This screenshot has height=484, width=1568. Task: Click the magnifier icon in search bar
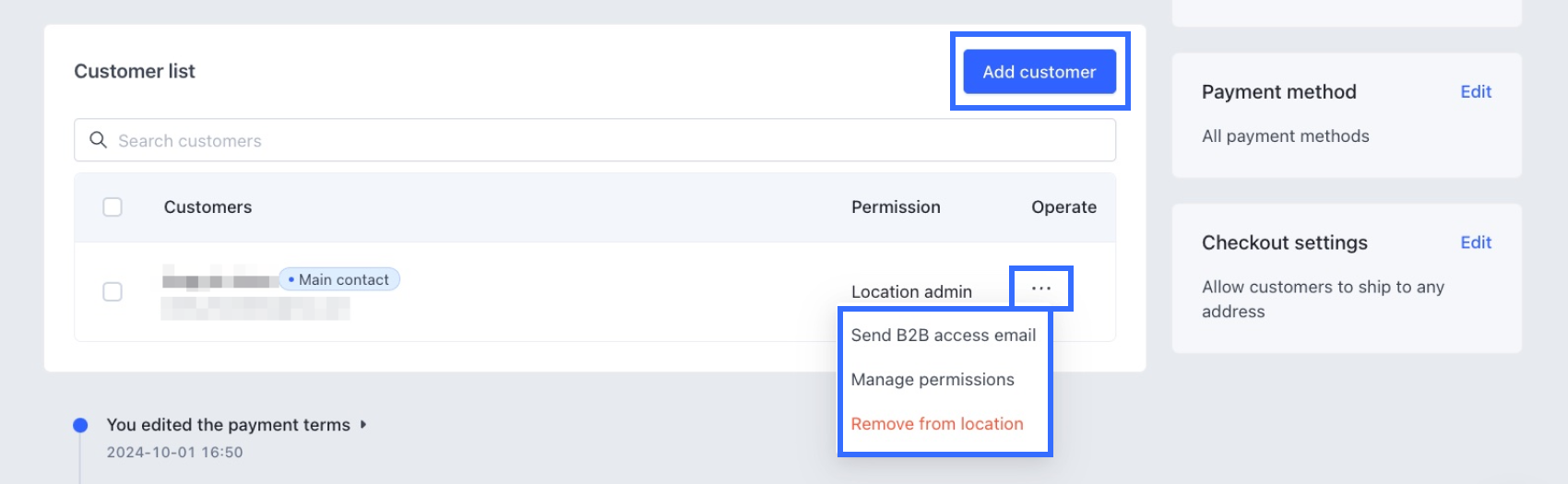tap(98, 140)
